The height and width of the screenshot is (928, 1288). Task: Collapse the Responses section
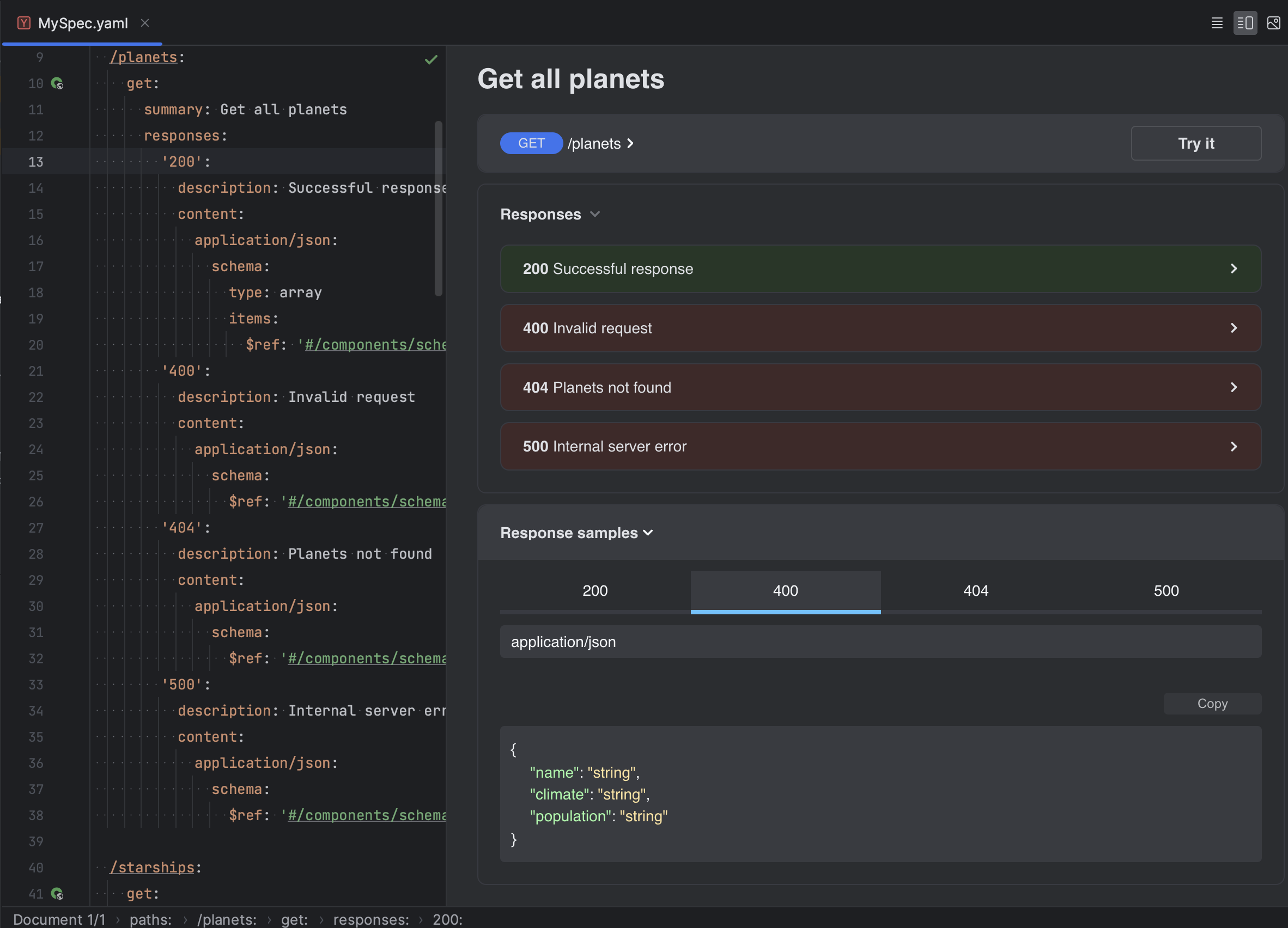click(595, 214)
